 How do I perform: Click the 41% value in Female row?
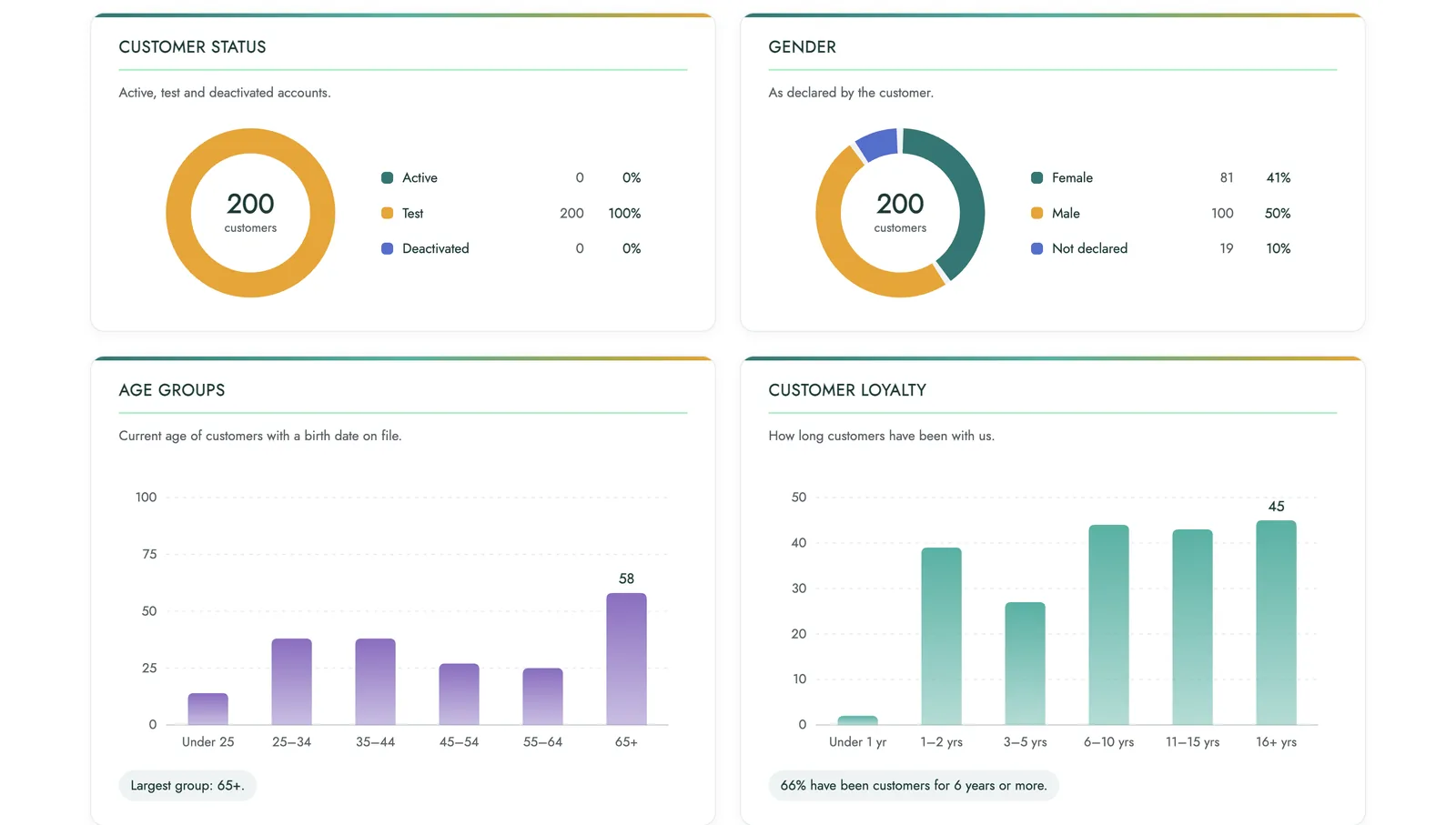1278,177
